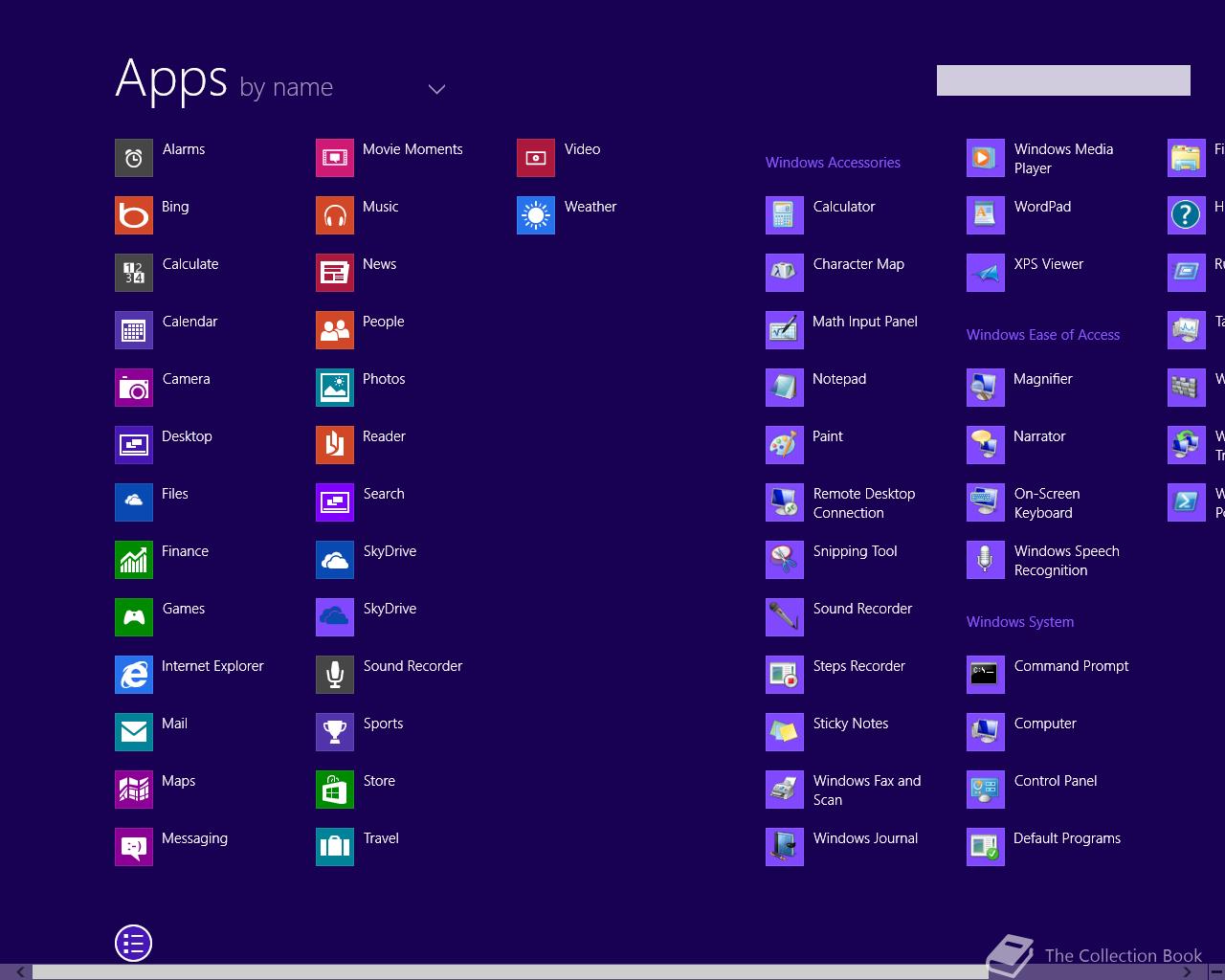The width and height of the screenshot is (1225, 980).
Task: Open the Store app icon
Action: [x=335, y=790]
